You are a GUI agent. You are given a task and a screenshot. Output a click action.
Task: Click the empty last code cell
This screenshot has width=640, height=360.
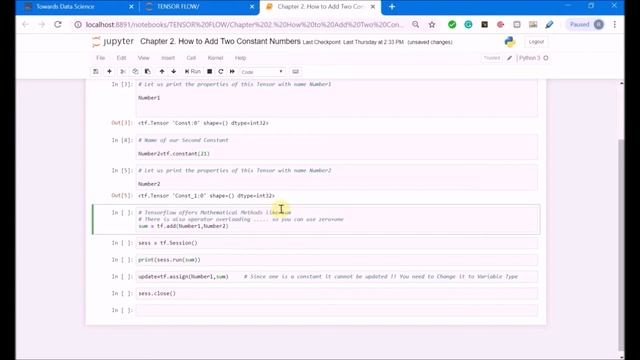(x=337, y=310)
